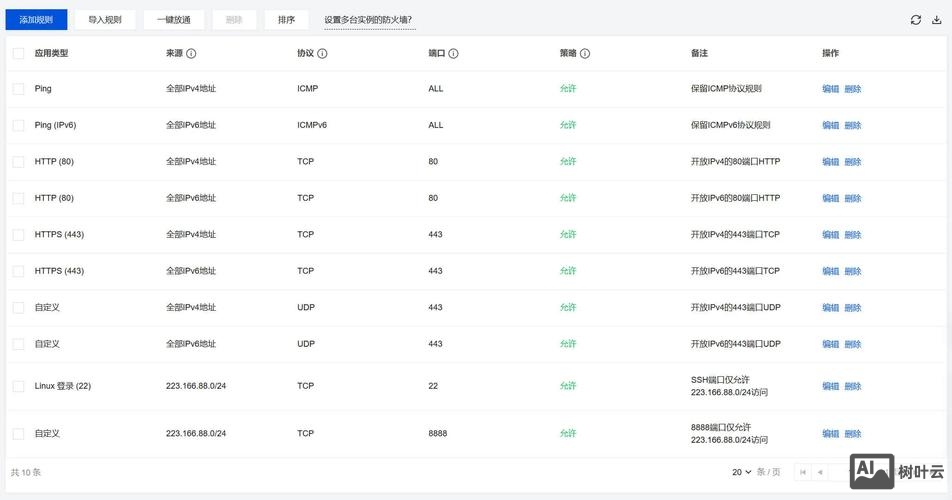Image resolution: width=952 pixels, height=500 pixels.
Task: Open the 20 条/页 page size dropdown
Action: (x=742, y=472)
